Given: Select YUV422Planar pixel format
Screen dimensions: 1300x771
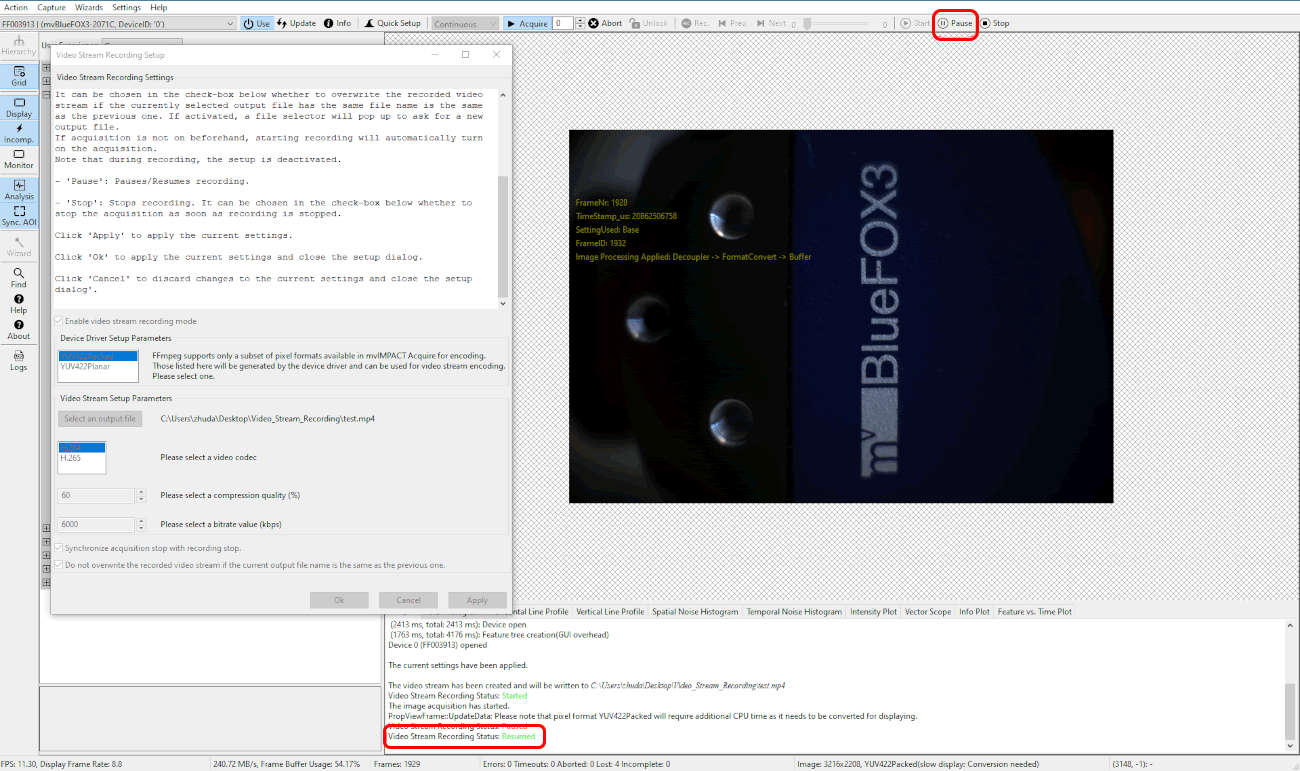Looking at the screenshot, I should tap(85, 366).
